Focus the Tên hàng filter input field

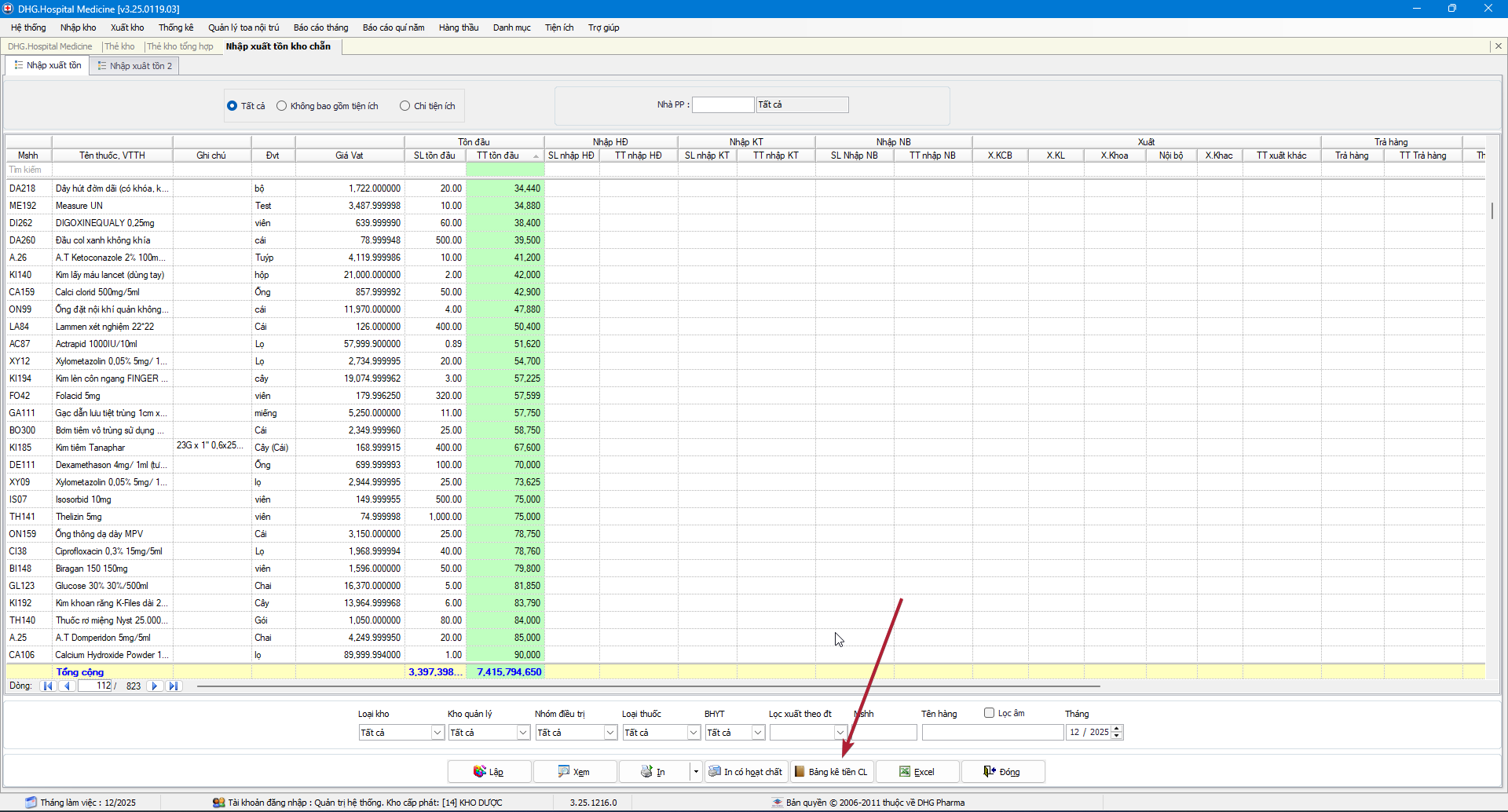(993, 733)
